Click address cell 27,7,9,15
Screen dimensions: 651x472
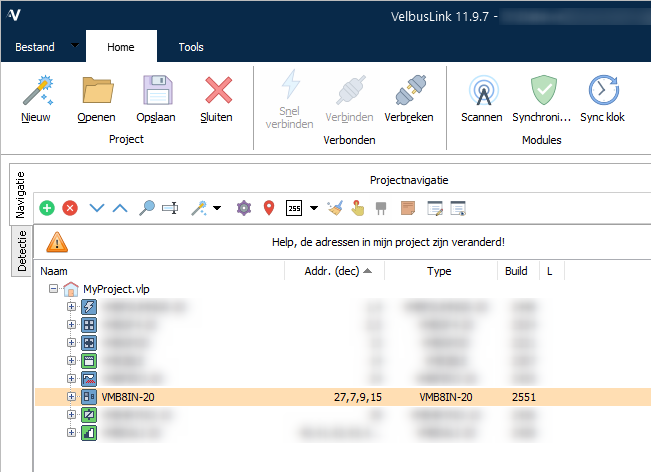[357, 397]
